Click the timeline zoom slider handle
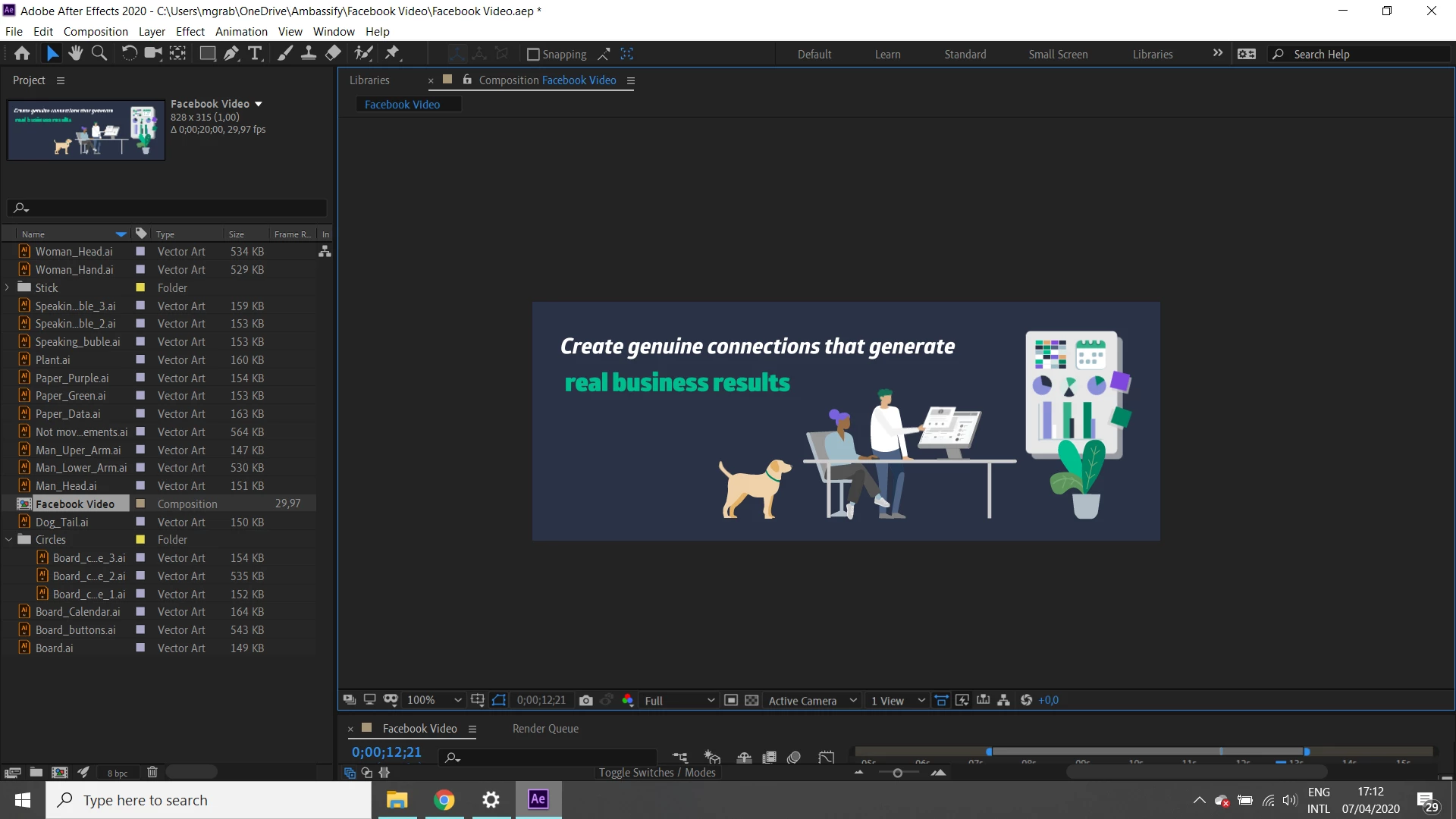This screenshot has width=1456, height=819. pyautogui.click(x=898, y=773)
